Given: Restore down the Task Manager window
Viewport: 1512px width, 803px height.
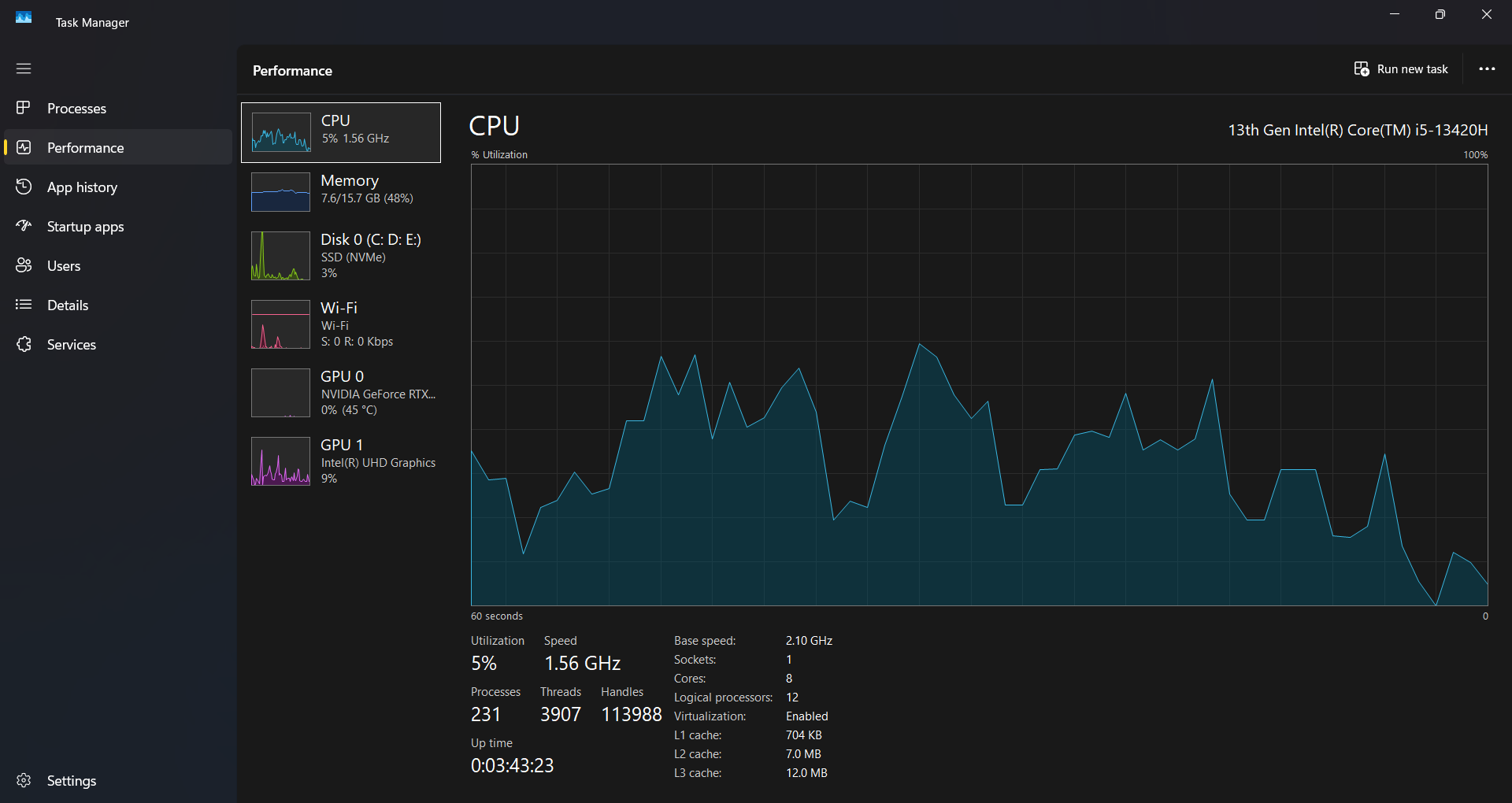Looking at the screenshot, I should pos(1440,14).
